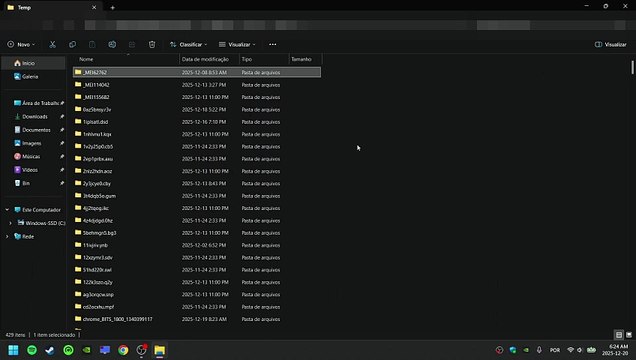636x360 pixels.
Task: Open Downloads in the sidebar
Action: tap(34, 117)
